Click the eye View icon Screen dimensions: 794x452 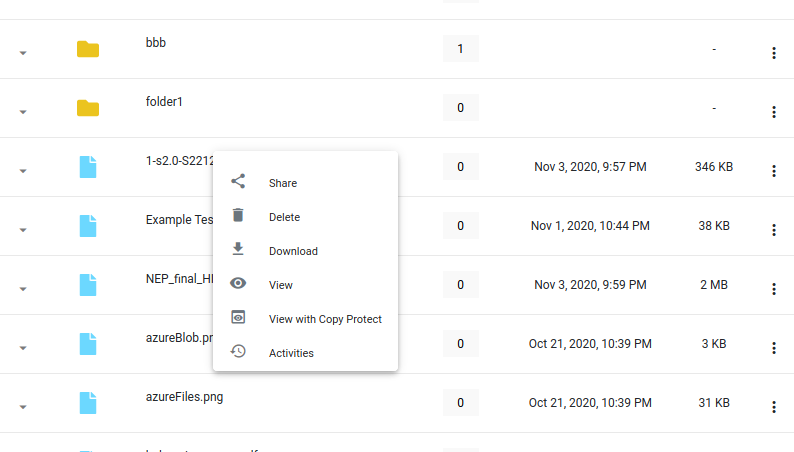point(238,283)
